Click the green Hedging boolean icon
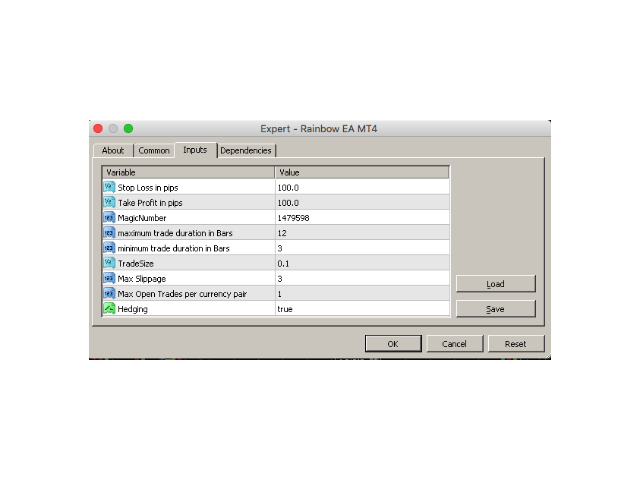 (x=109, y=309)
